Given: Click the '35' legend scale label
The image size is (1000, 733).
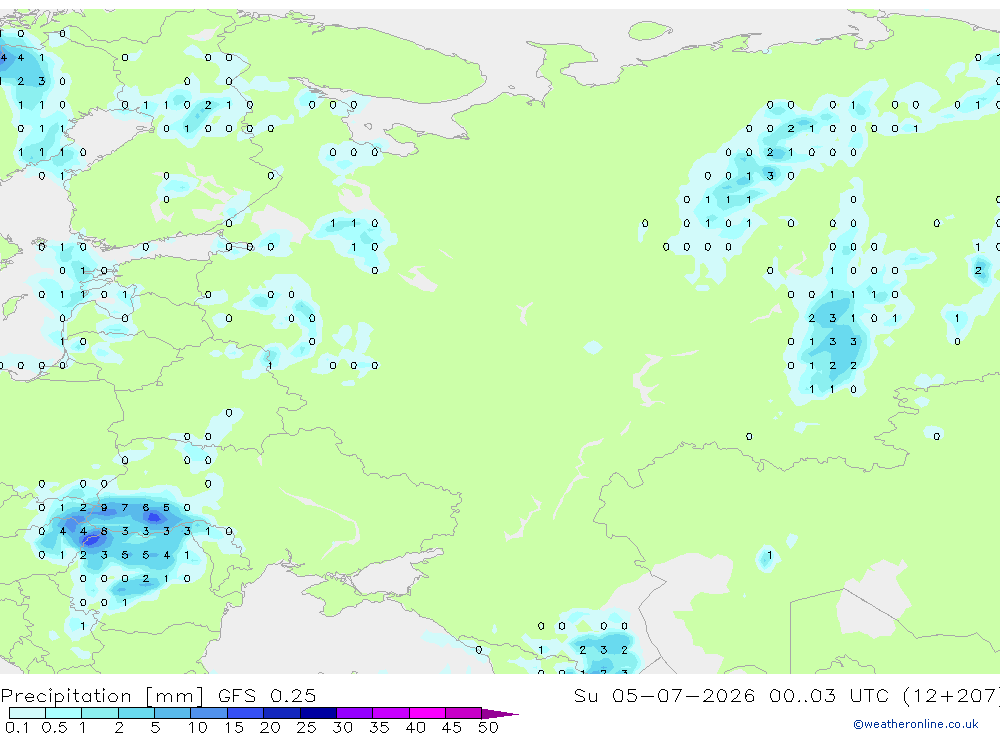Looking at the screenshot, I should click(x=379, y=727).
